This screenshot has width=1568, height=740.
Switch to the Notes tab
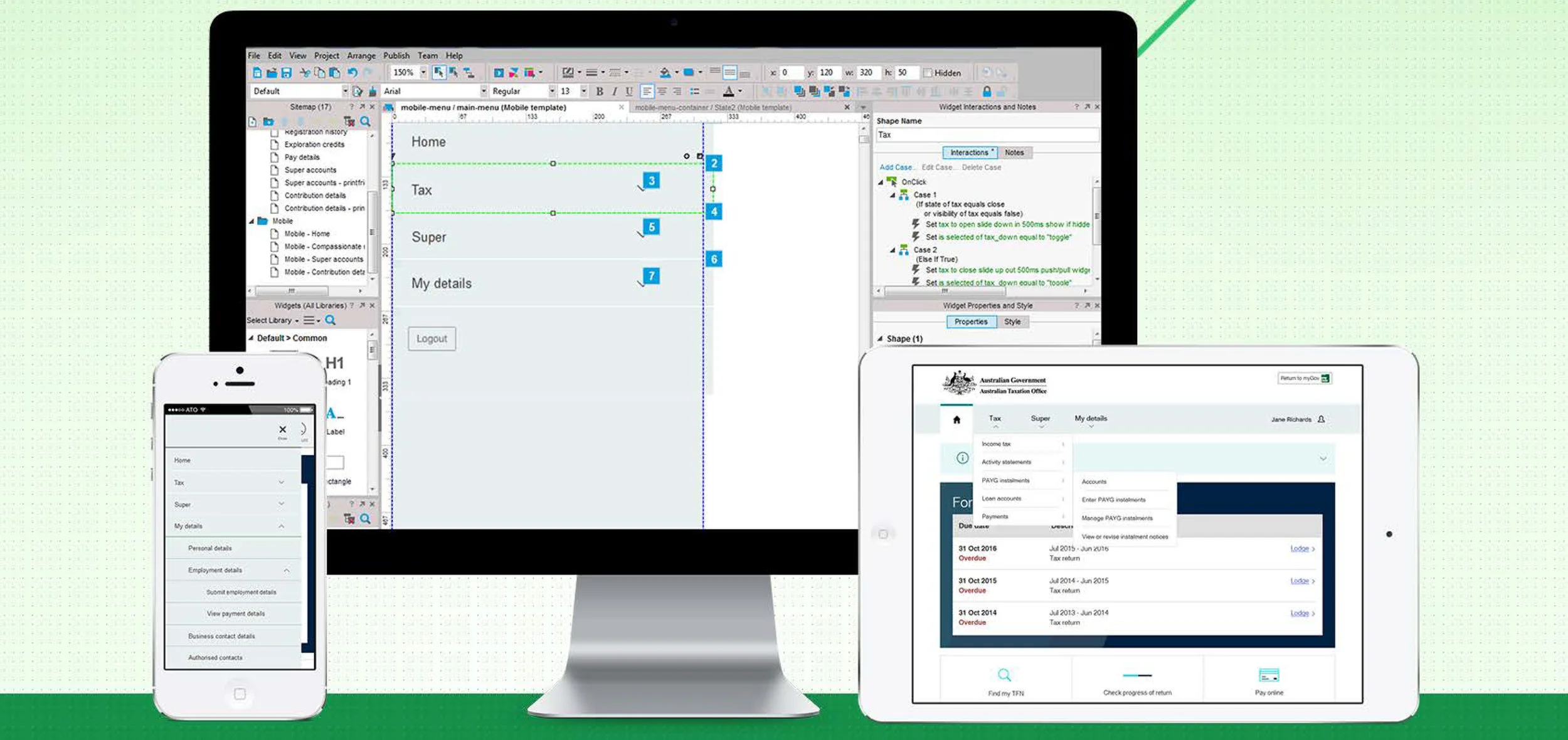pos(1014,152)
